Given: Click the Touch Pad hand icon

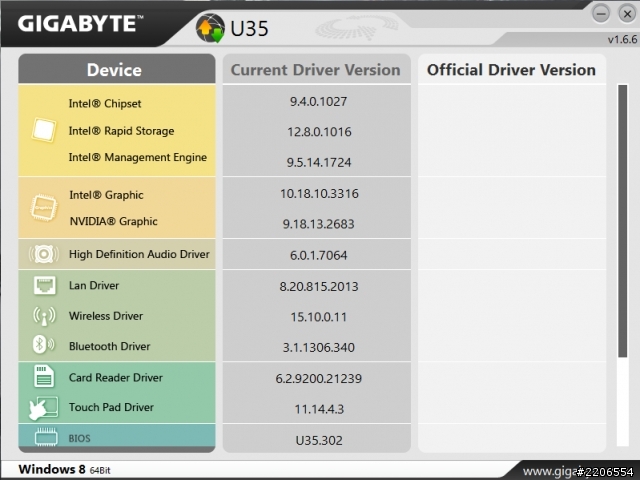Looking at the screenshot, I should pos(44,408).
